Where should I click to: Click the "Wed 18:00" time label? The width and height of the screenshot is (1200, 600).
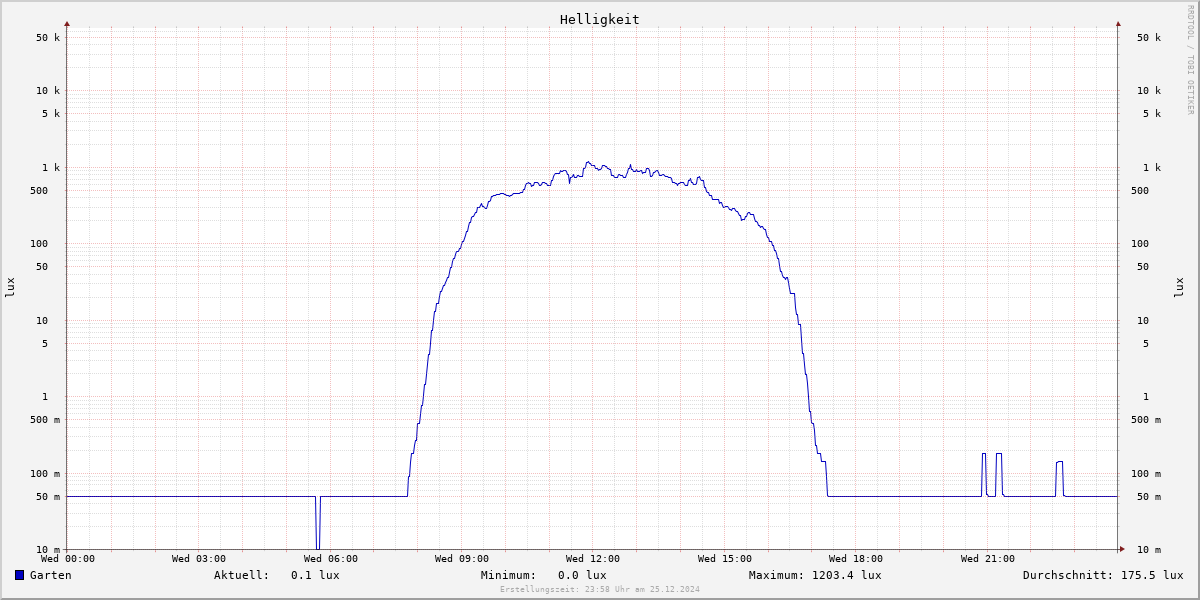(x=856, y=559)
